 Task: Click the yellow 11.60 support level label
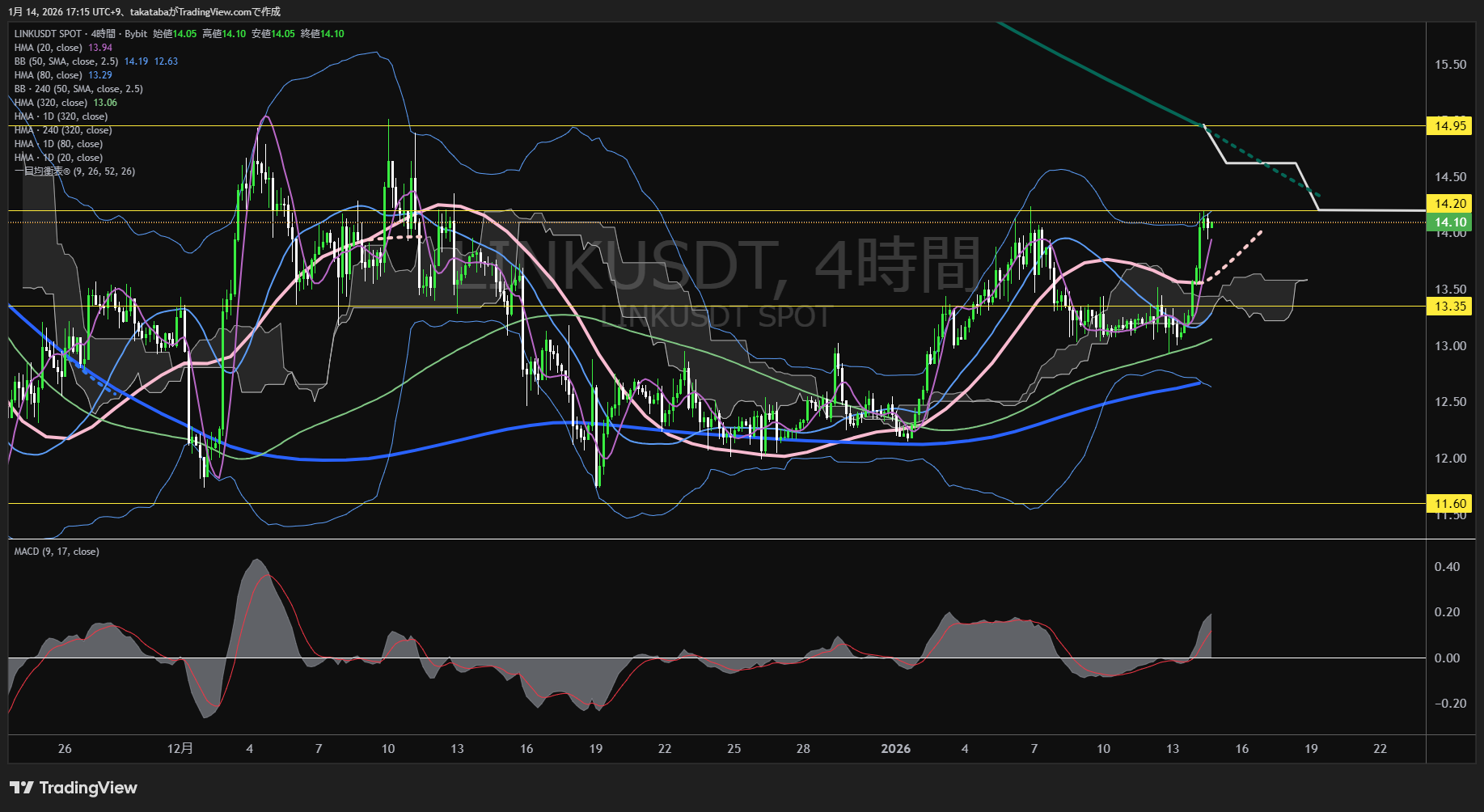pos(1450,504)
